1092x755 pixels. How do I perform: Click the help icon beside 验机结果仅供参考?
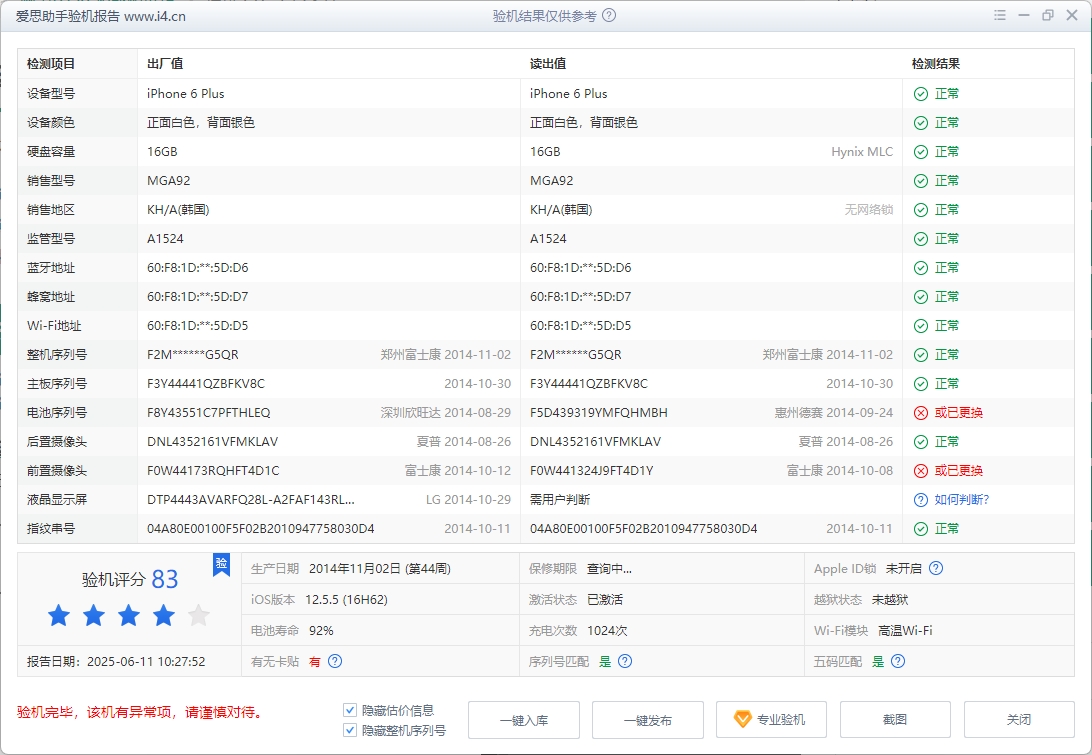(609, 15)
